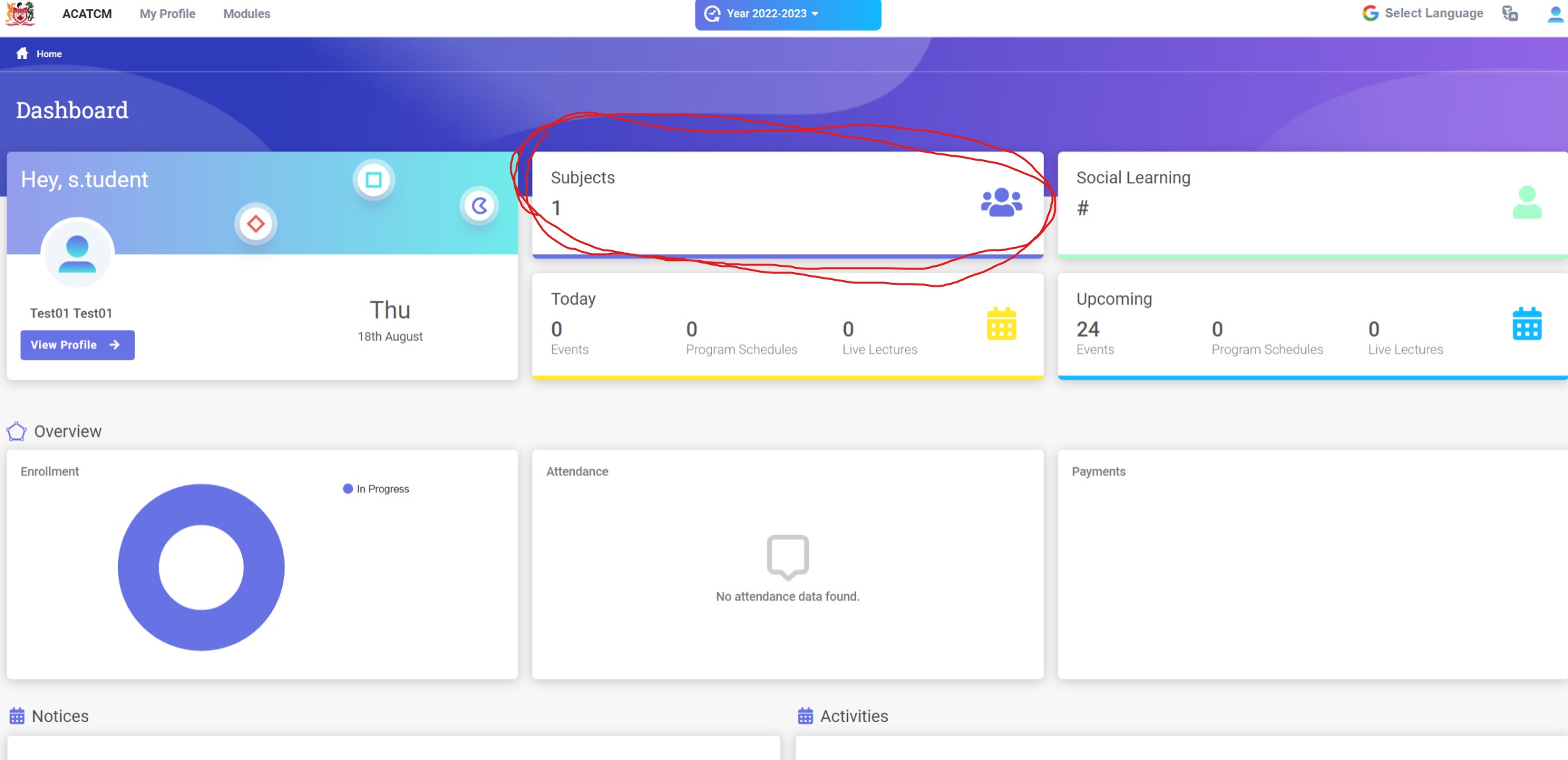1568x760 pixels.
Task: Click the Enrollment panel heading
Action: coord(50,472)
